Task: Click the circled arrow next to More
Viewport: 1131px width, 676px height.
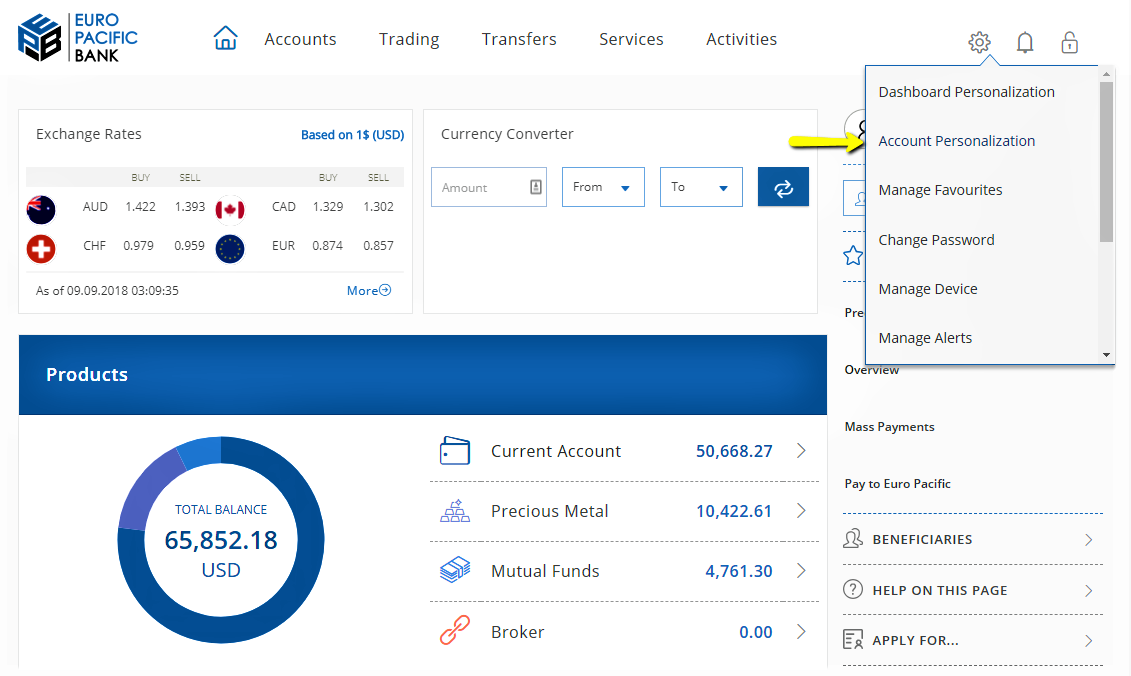Action: [385, 290]
